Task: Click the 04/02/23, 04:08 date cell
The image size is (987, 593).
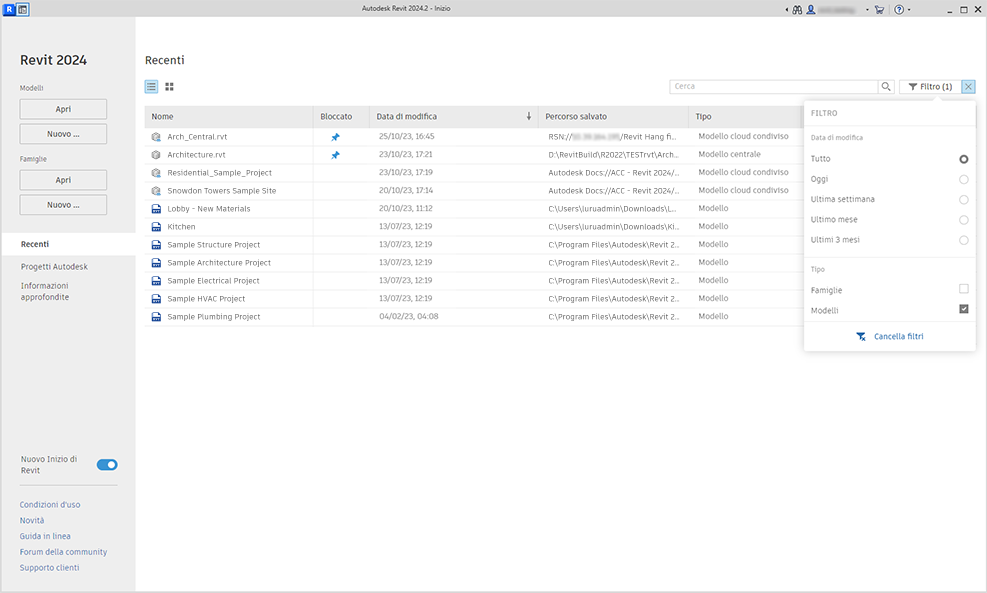Action: [409, 317]
